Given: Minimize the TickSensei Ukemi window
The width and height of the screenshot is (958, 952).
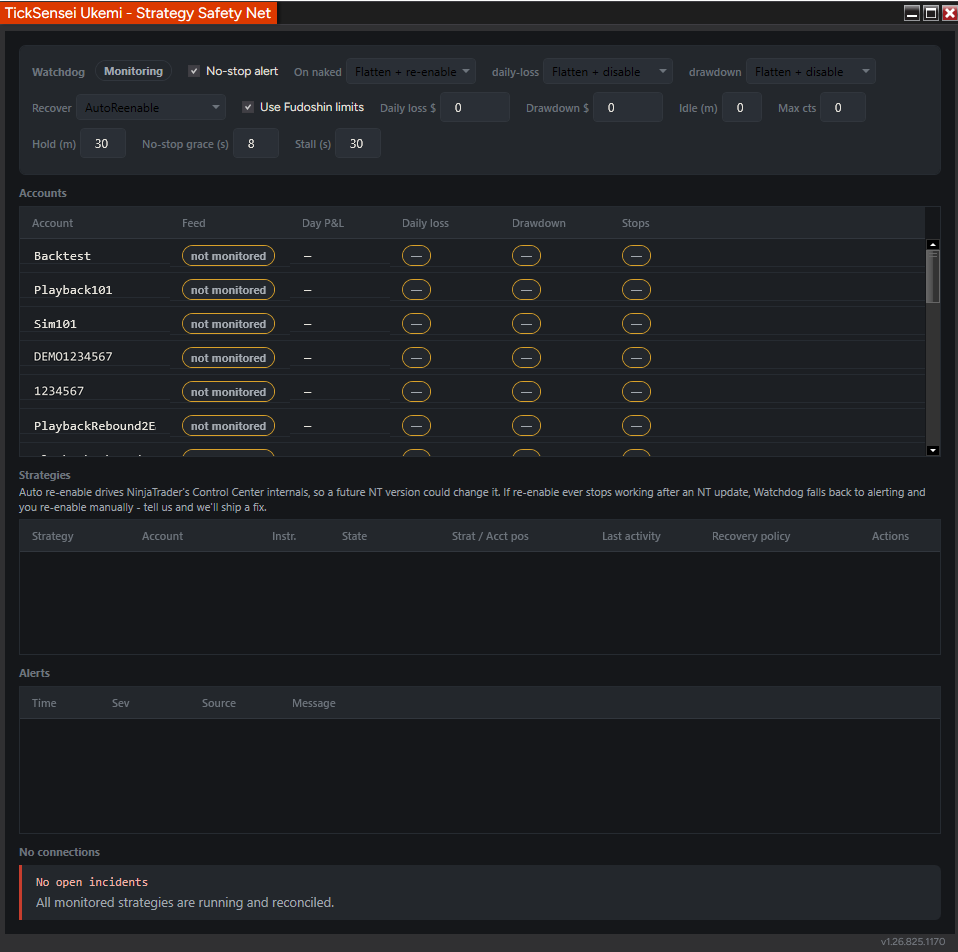Looking at the screenshot, I should pos(912,13).
